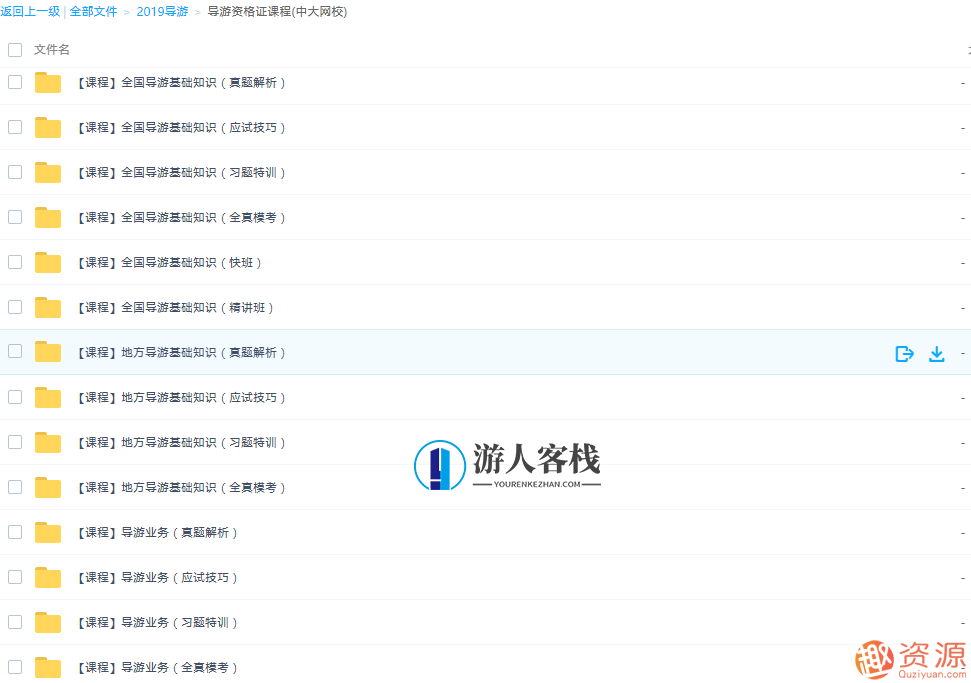Click folder icon for 地方导游基础知识（习题特训）
The image size is (971, 683).
click(47, 442)
